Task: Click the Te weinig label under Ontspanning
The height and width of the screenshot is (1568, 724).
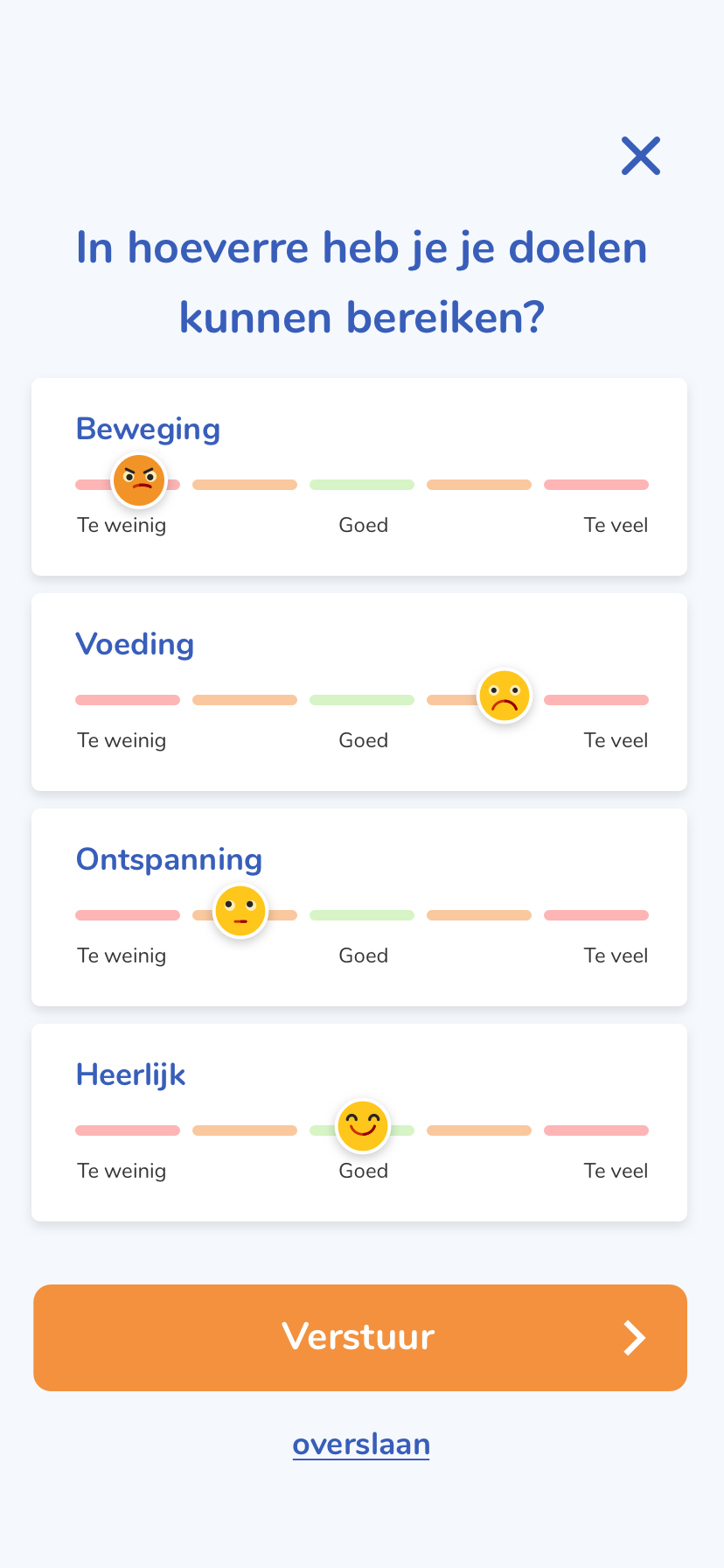Action: click(x=122, y=955)
